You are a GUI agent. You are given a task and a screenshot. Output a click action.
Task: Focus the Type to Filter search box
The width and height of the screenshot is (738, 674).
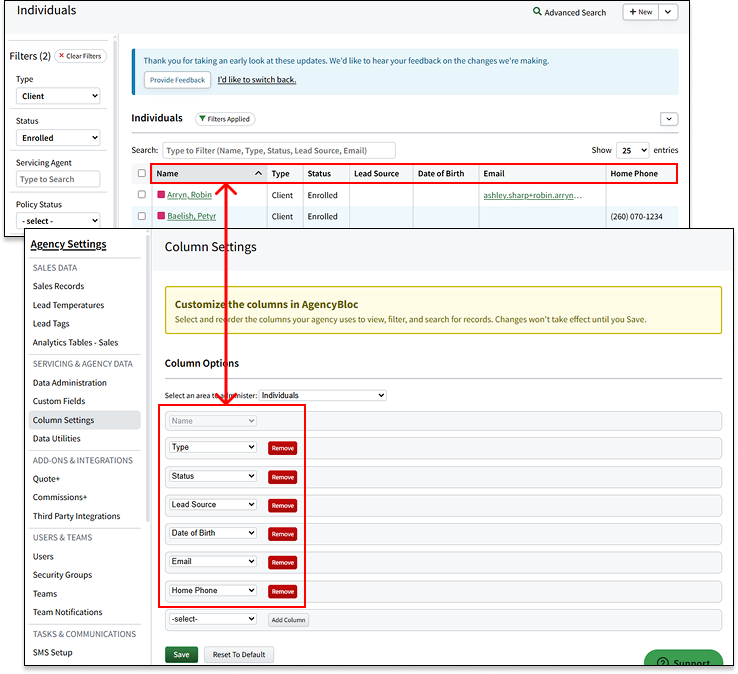tap(279, 151)
